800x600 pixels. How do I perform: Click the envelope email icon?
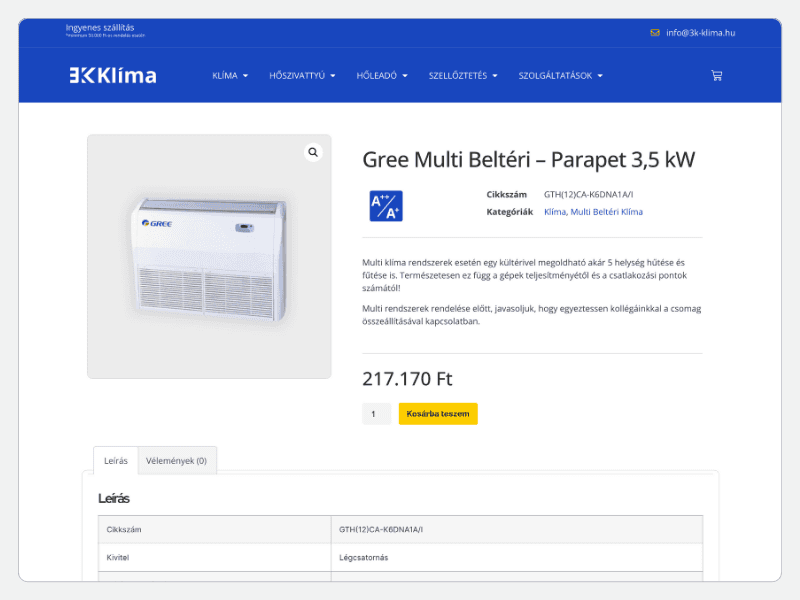click(x=655, y=33)
